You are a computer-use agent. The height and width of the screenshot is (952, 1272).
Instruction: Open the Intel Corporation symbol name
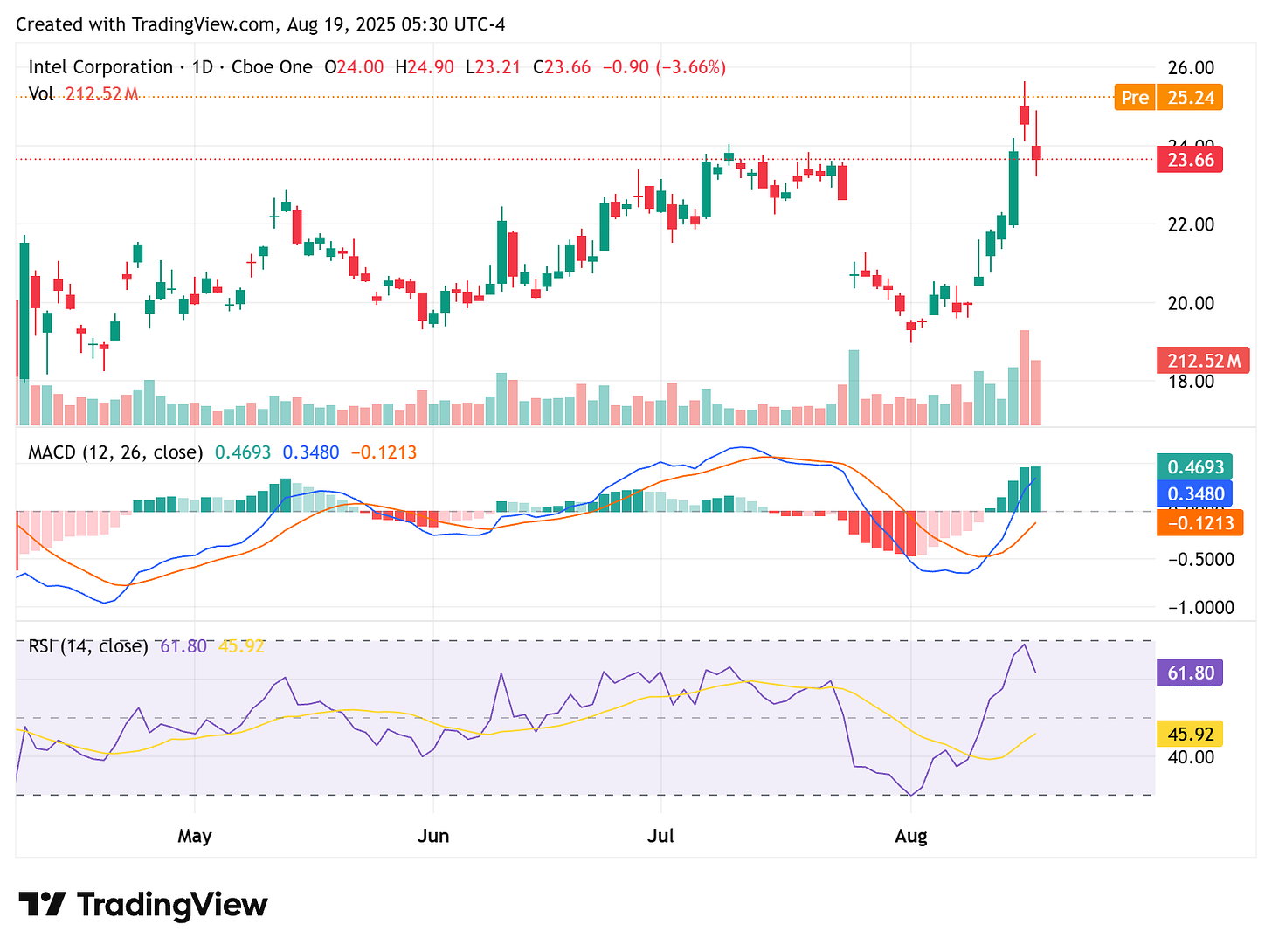pyautogui.click(x=101, y=66)
